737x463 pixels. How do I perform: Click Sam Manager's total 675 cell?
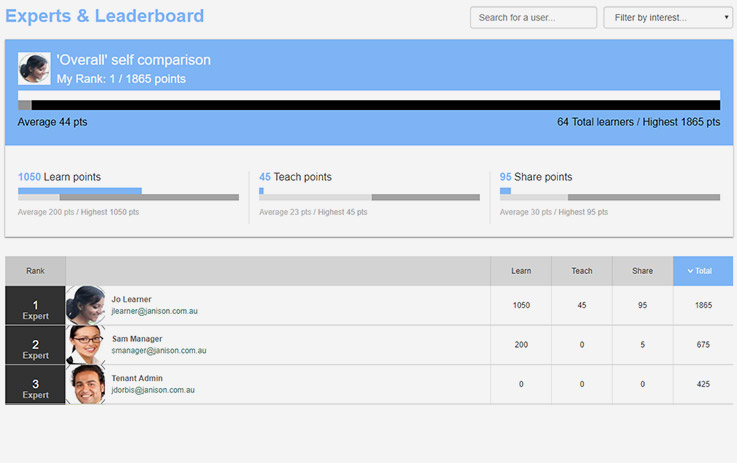click(703, 345)
